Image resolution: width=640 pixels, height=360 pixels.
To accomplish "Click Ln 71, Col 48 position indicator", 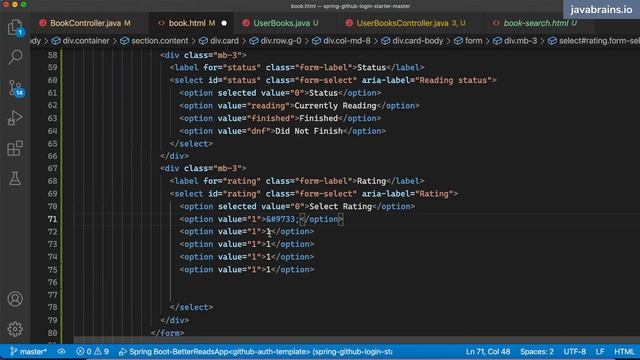I will coord(488,351).
